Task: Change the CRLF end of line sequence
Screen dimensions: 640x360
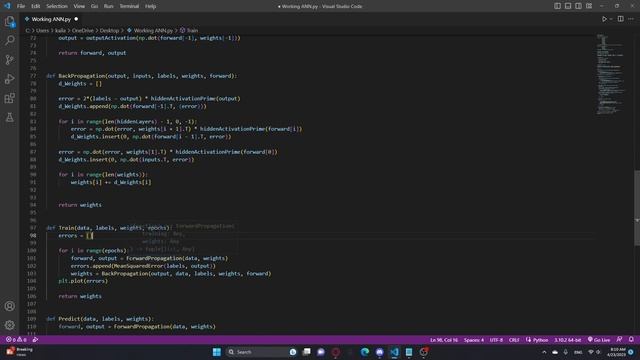Action: pos(514,340)
